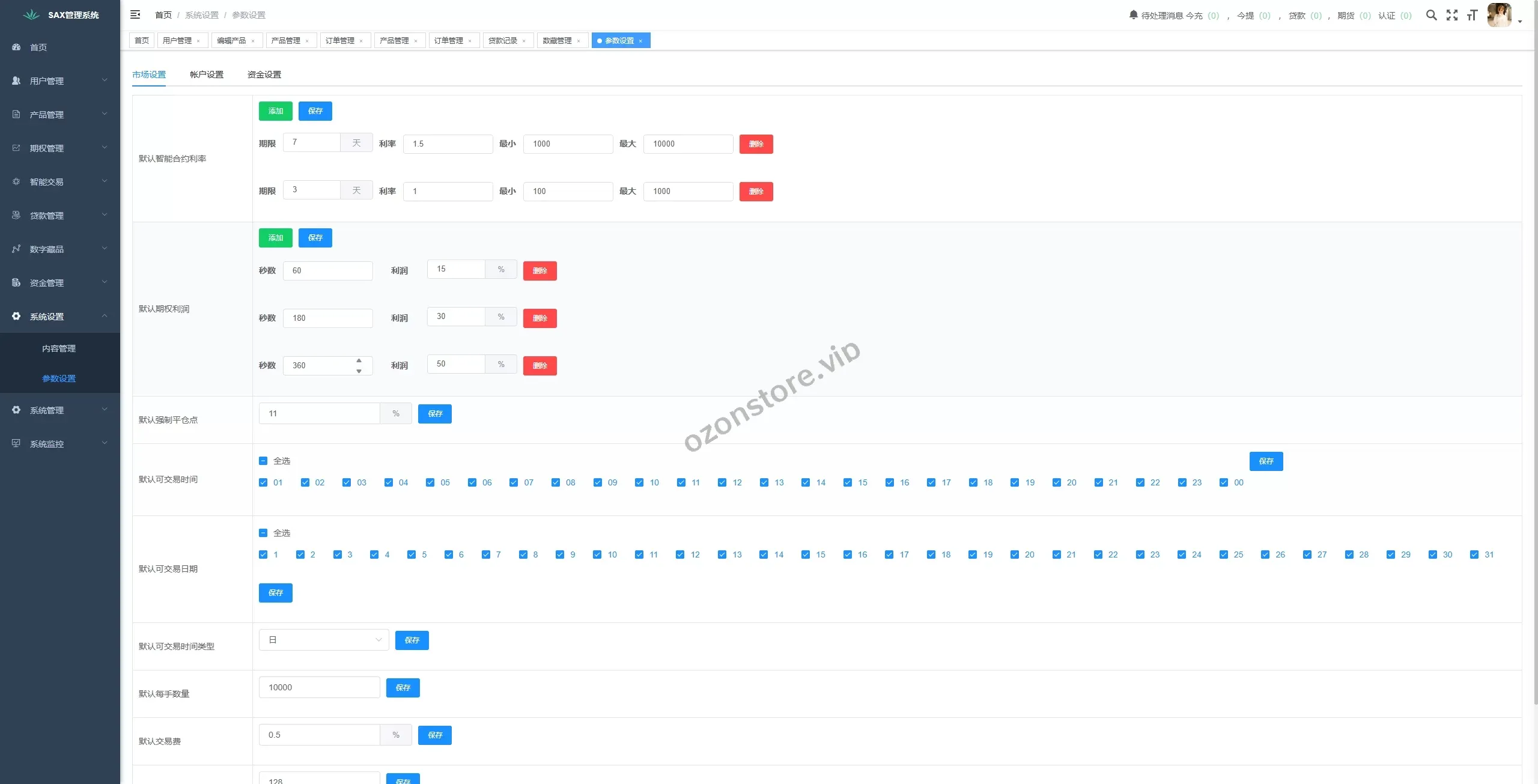The image size is (1538, 784).
Task: Switch to the 帐户设置 tab
Action: click(207, 74)
